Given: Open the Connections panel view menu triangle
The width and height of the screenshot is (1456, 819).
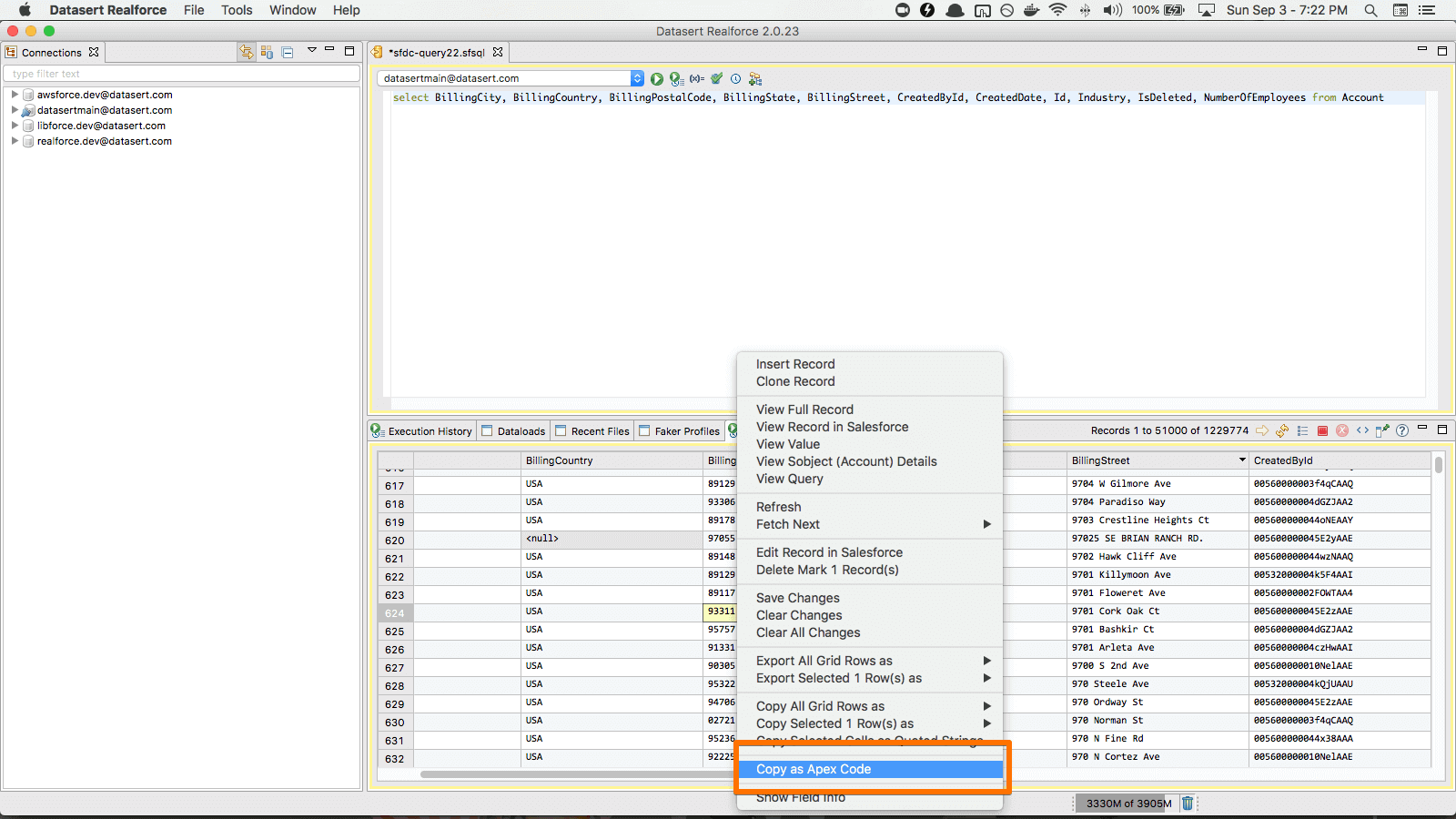Looking at the screenshot, I should click(311, 51).
